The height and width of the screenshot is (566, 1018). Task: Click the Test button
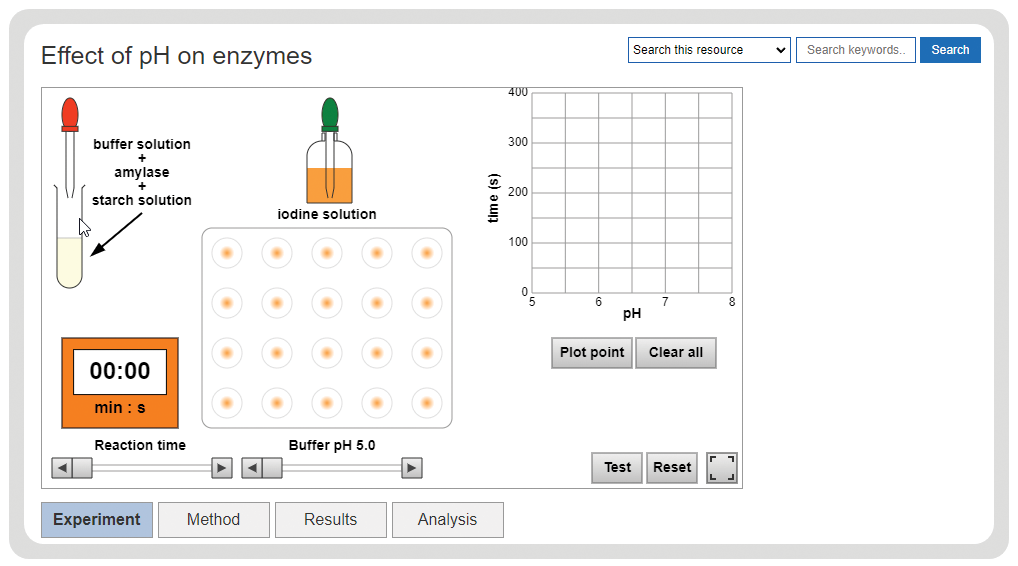pos(617,468)
